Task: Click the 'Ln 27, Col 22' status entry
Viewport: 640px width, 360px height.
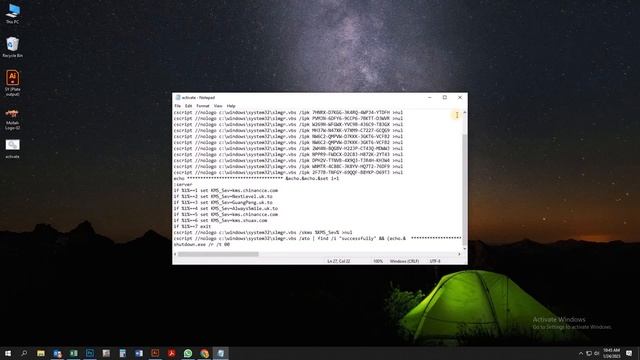Action: [339, 261]
